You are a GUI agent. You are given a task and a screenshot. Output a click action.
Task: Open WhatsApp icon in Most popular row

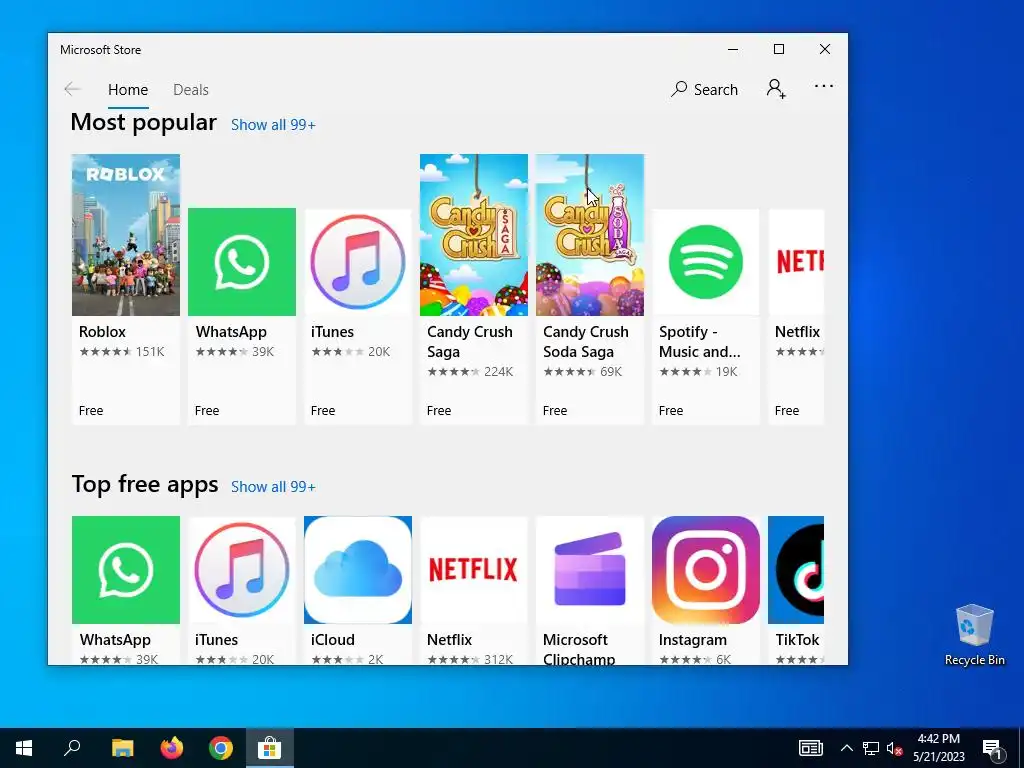coord(242,262)
